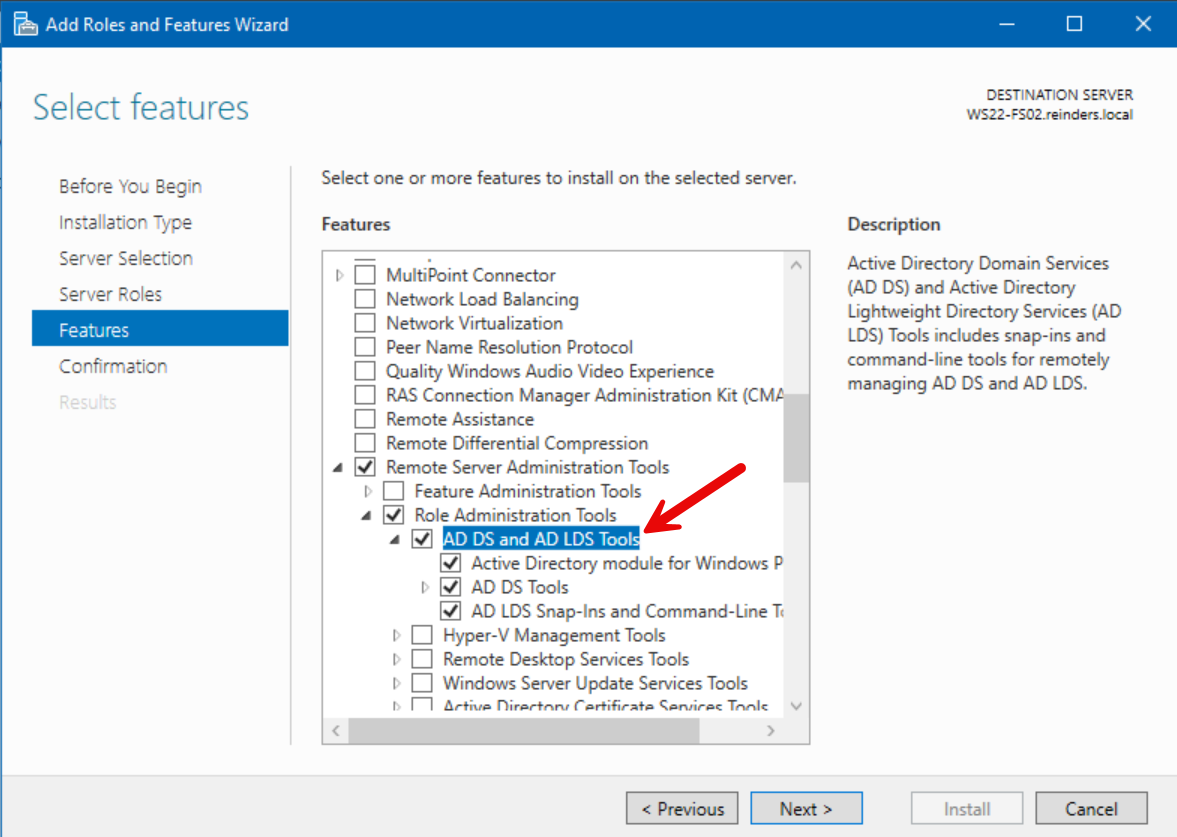The height and width of the screenshot is (837, 1177).
Task: Enable Remote Assistance feature
Action: [x=365, y=418]
